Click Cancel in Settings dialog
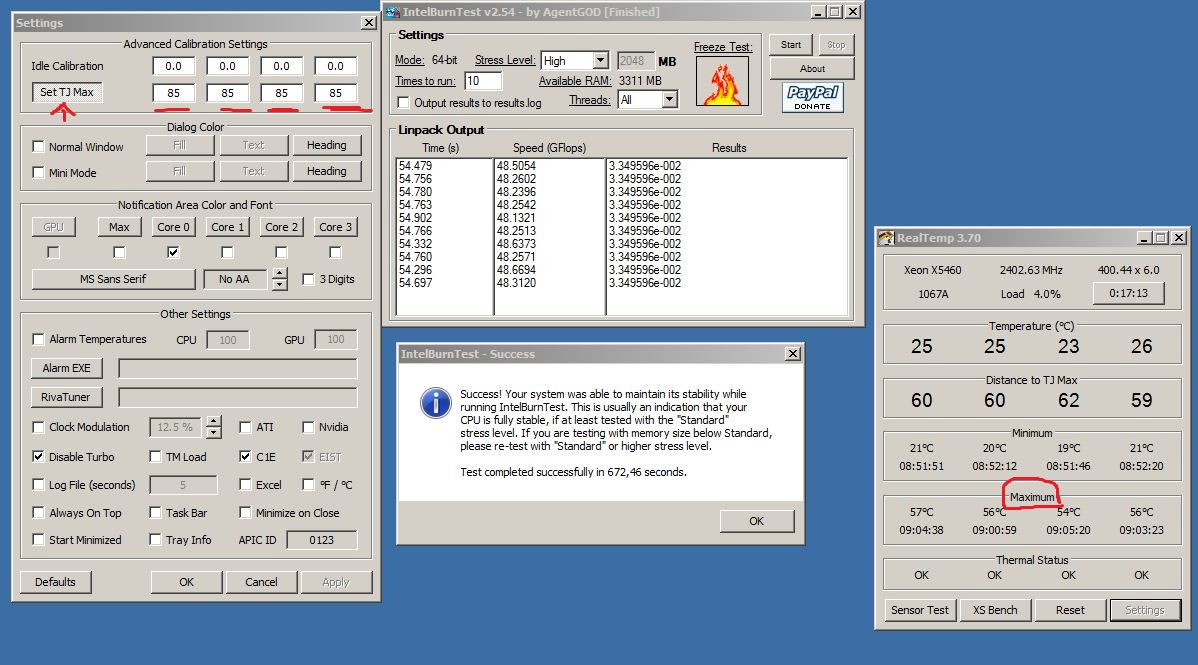The width and height of the screenshot is (1198, 665). 261,582
